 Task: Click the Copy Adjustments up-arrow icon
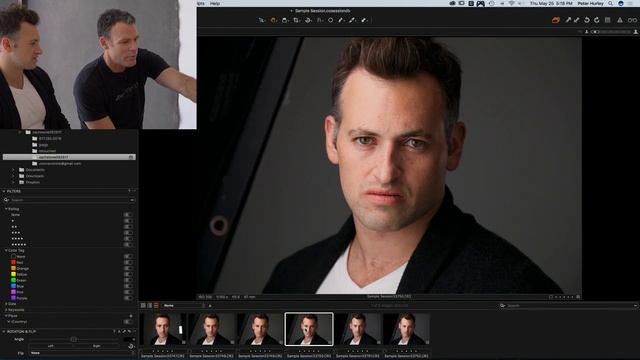coord(568,20)
